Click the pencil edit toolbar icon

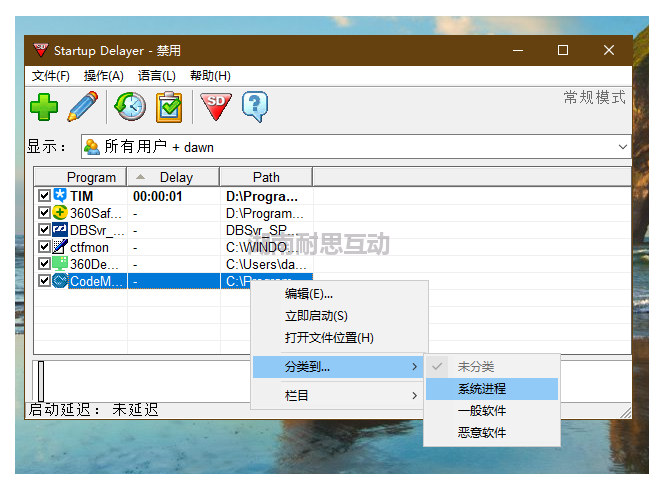(82, 106)
